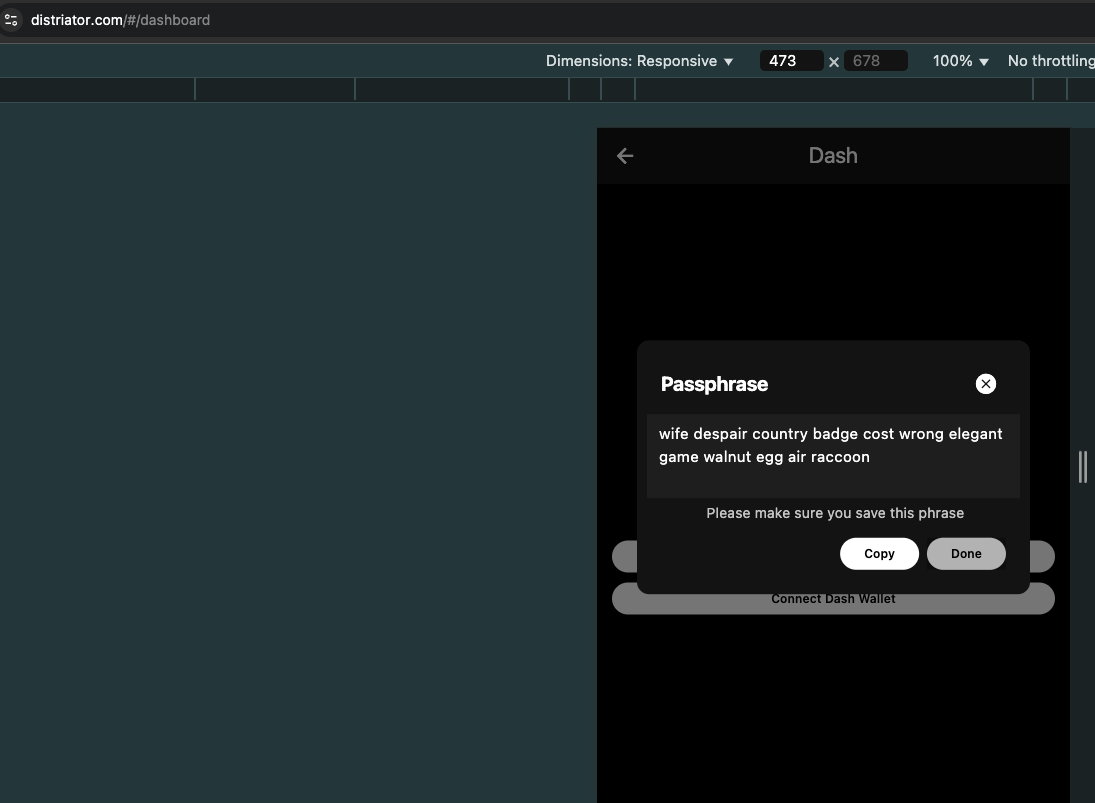Click the viewport width field 473
The height and width of the screenshot is (803, 1095).
(x=791, y=61)
